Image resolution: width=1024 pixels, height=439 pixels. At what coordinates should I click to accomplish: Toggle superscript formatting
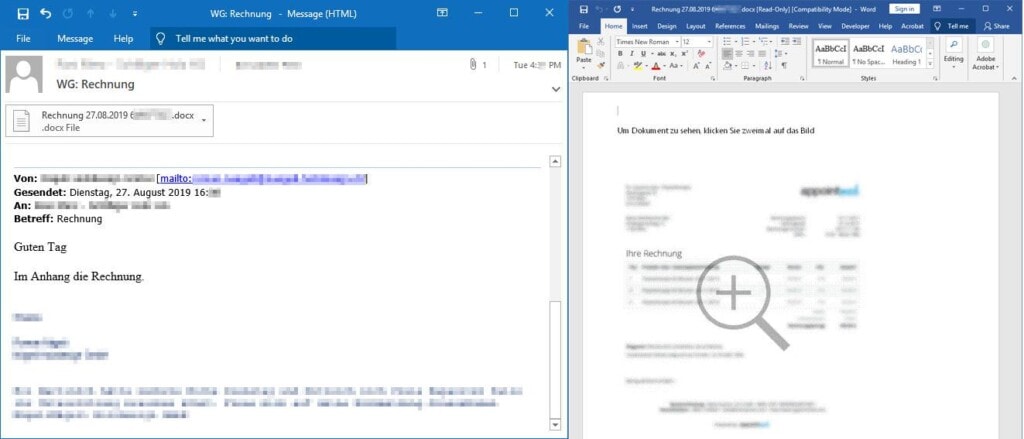pyautogui.click(x=684, y=54)
